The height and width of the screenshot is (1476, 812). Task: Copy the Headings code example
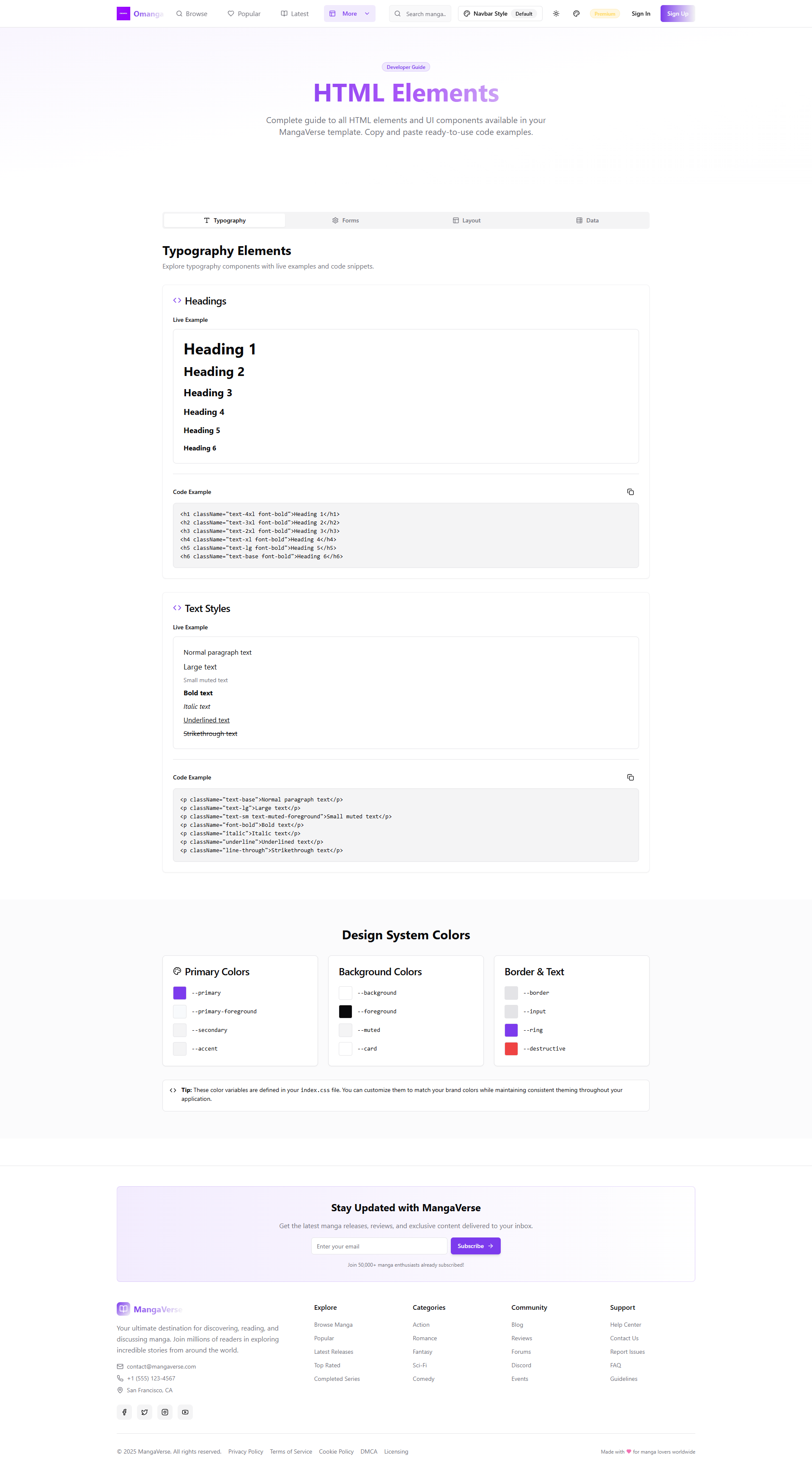tap(630, 491)
